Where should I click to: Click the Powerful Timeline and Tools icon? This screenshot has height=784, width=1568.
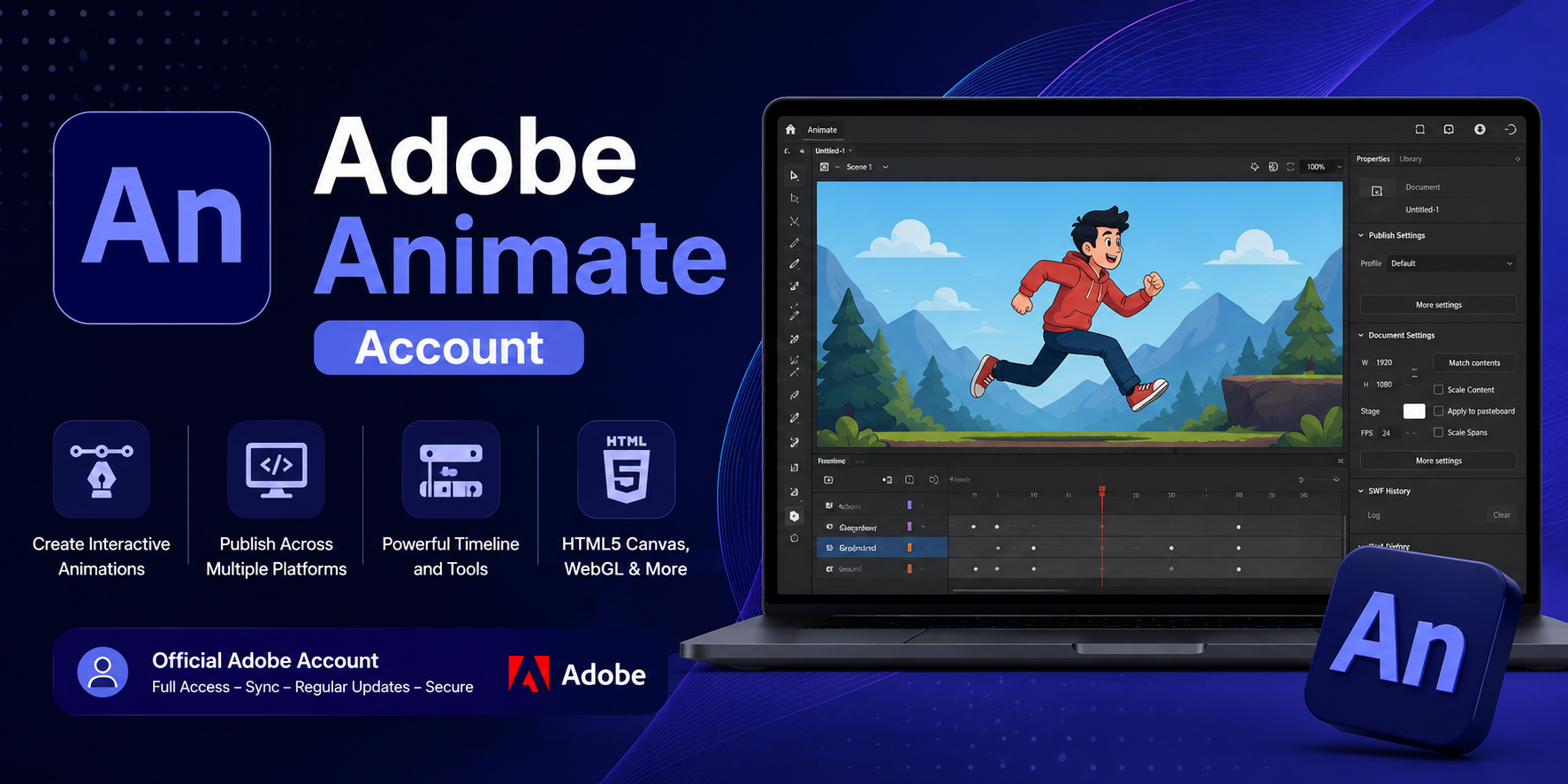[451, 469]
